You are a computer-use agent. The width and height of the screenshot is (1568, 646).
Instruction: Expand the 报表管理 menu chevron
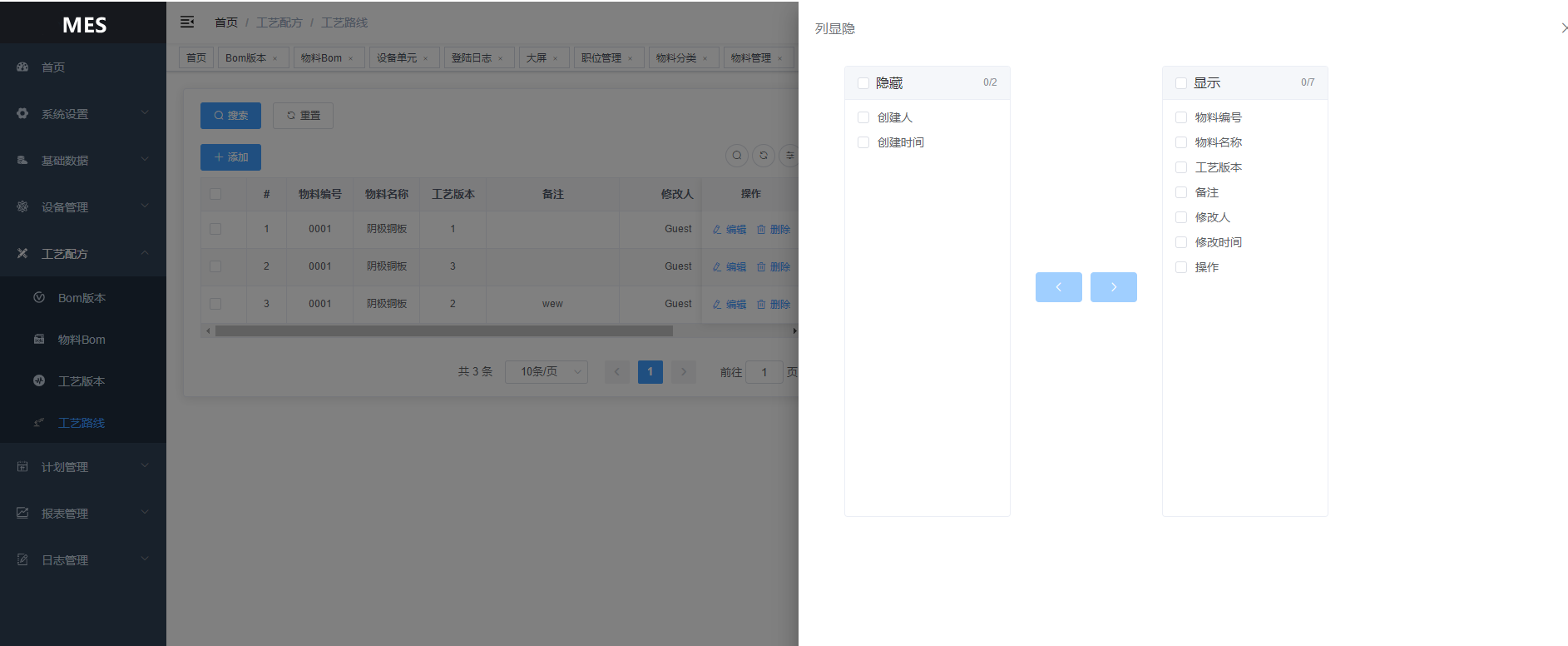click(x=145, y=512)
